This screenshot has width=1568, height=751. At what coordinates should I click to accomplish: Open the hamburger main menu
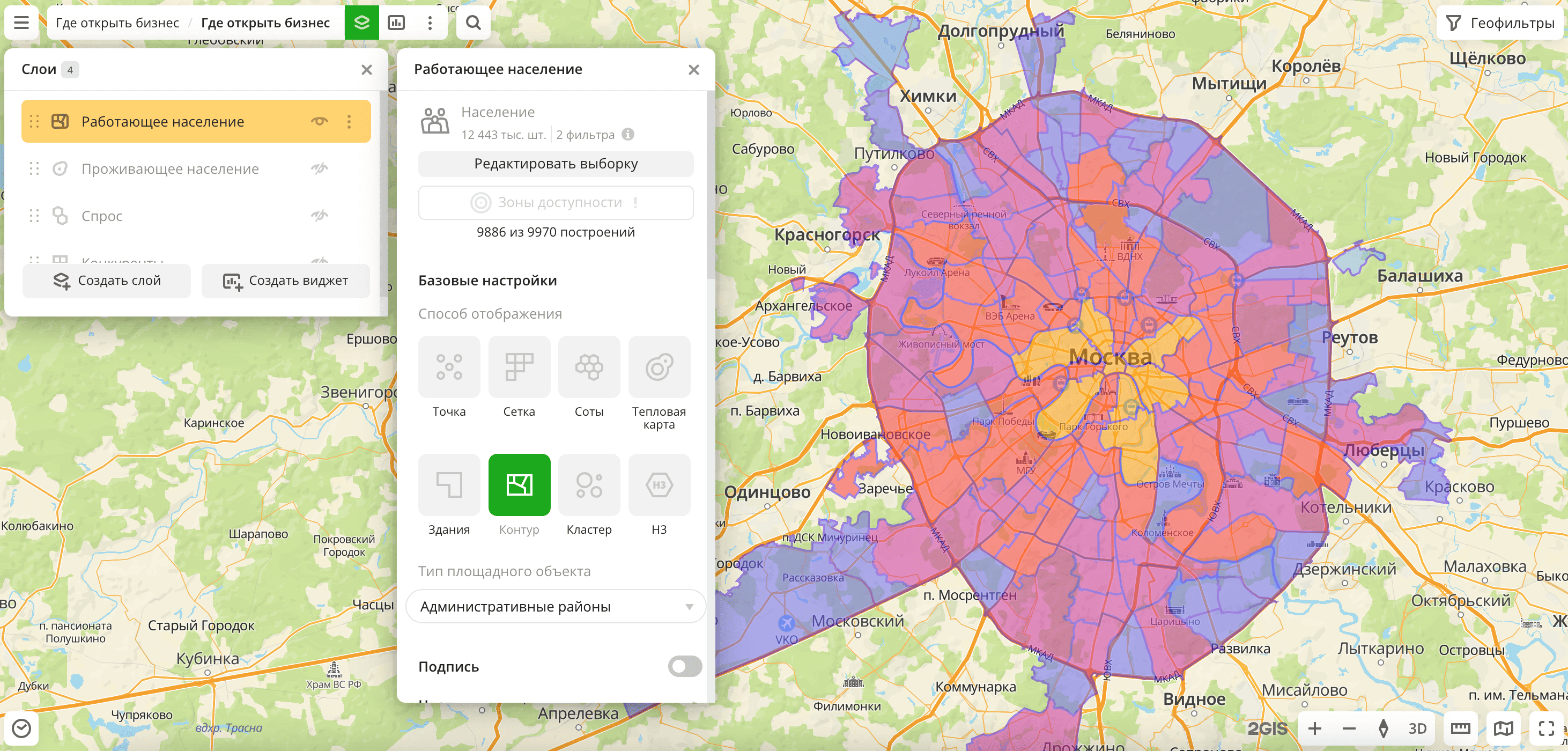21,23
